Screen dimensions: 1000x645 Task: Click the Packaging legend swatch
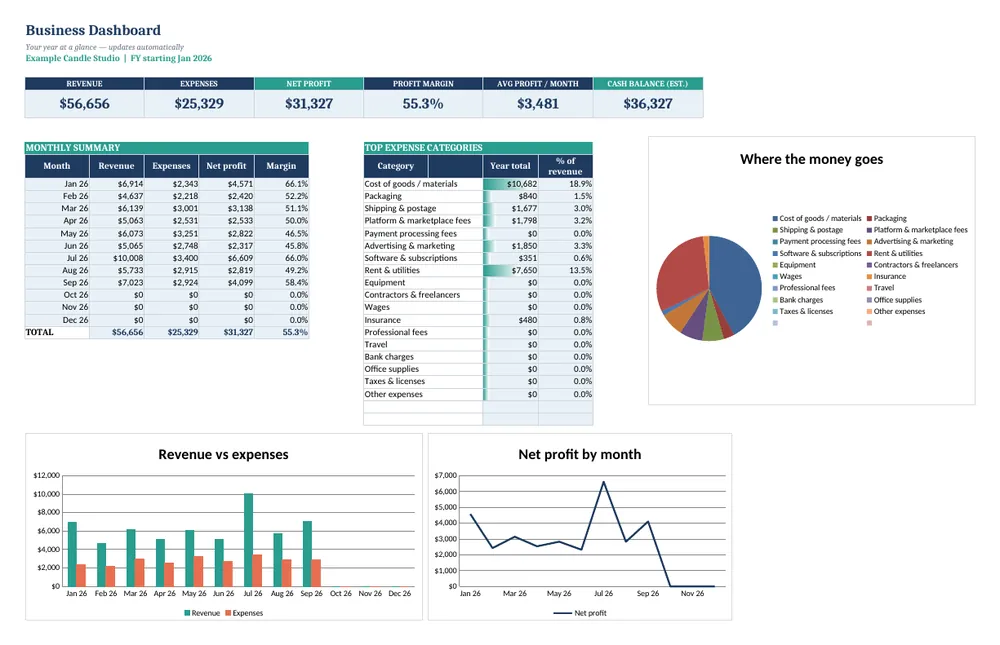click(869, 218)
